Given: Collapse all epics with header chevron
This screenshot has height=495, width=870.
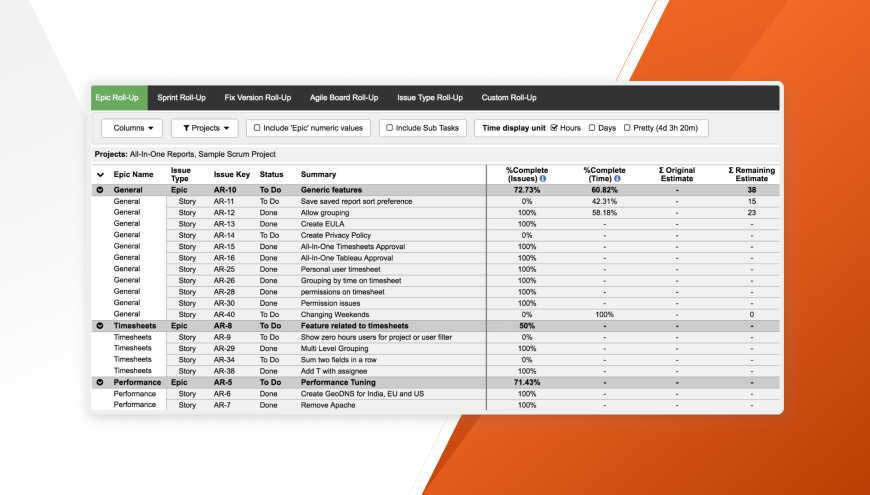Looking at the screenshot, I should pyautogui.click(x=100, y=175).
